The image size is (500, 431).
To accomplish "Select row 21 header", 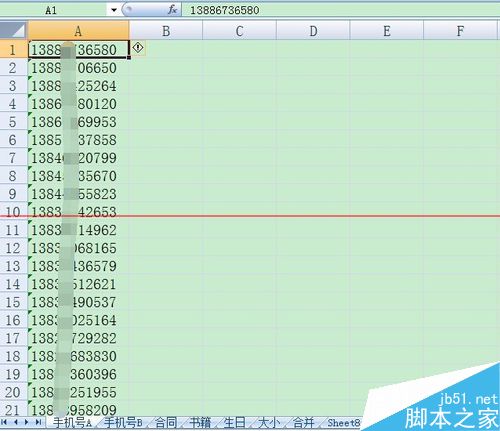I will coord(13,409).
